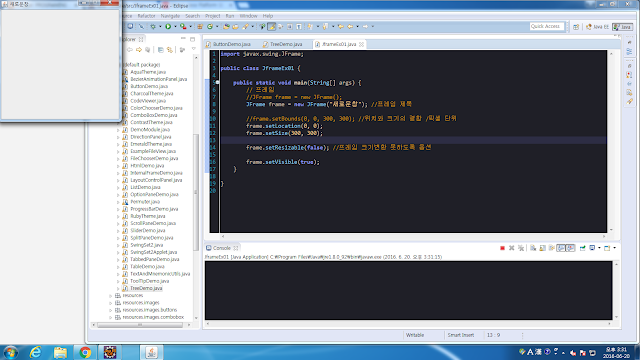Switch to the Java EE perspective
The height and width of the screenshot is (360, 640).
click(x=597, y=27)
